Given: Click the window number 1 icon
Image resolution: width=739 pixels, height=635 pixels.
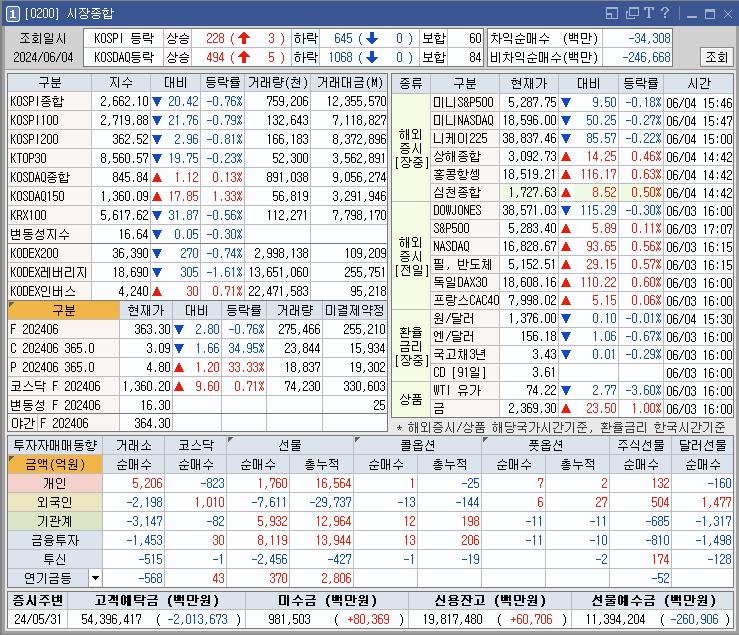Looking at the screenshot, I should pyautogui.click(x=13, y=14).
